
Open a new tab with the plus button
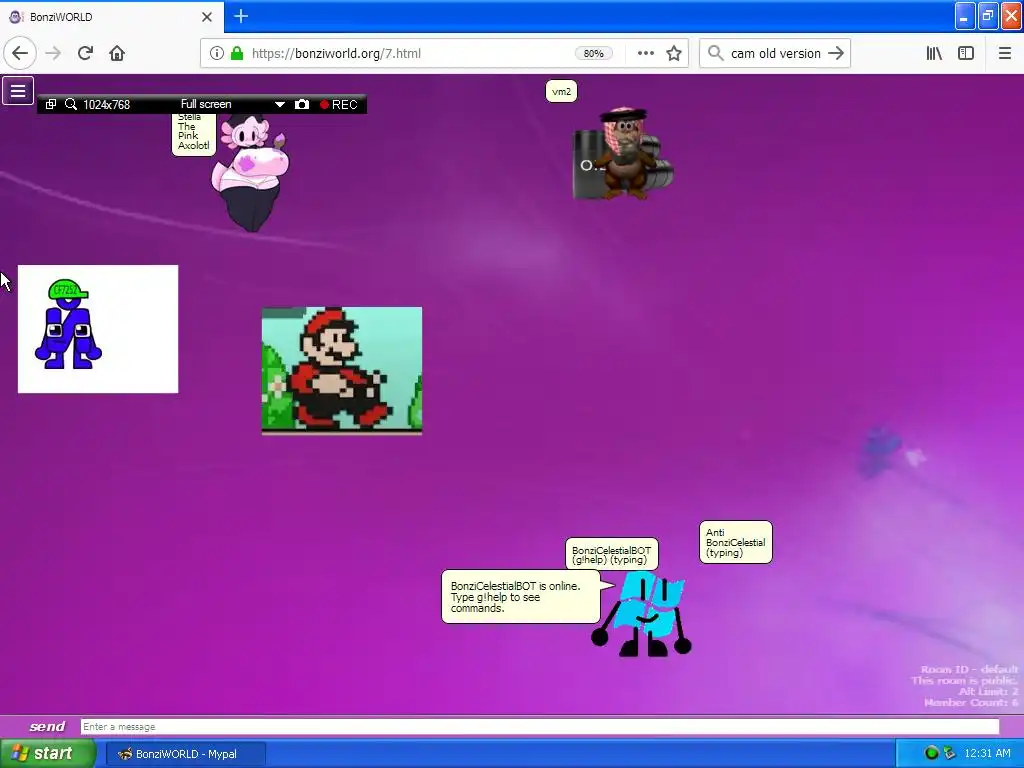pos(241,16)
